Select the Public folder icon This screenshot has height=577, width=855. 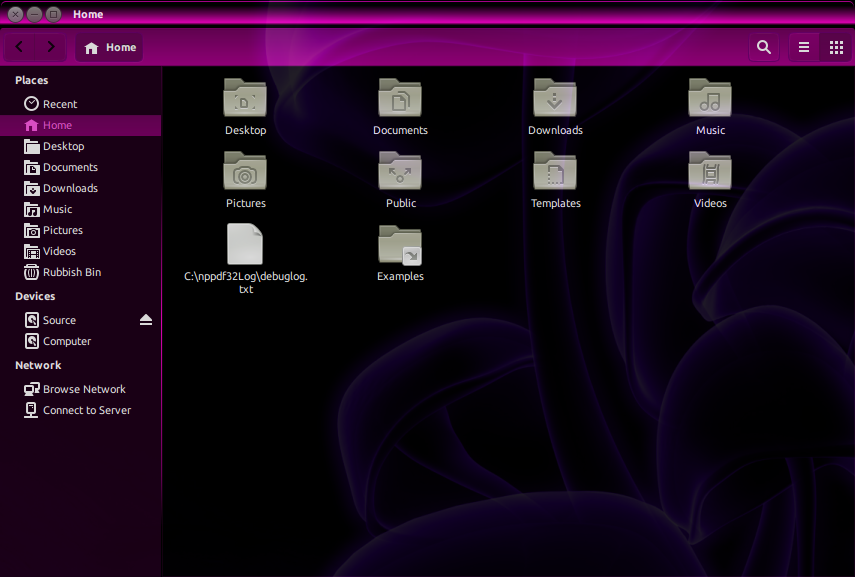pyautogui.click(x=400, y=171)
